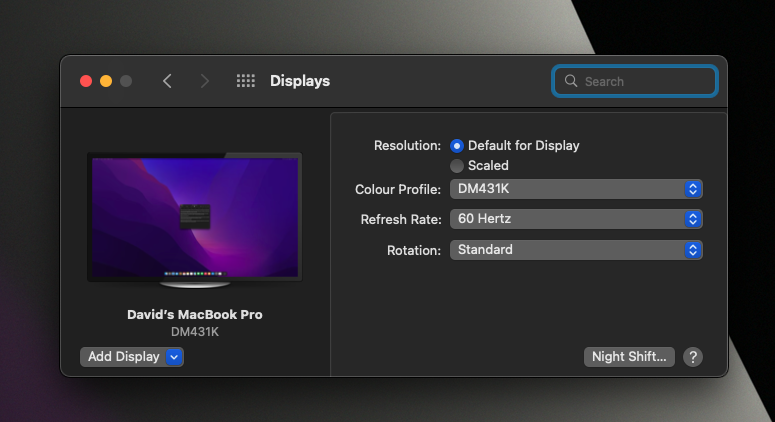Click the Rotation label
Image resolution: width=775 pixels, height=422 pixels.
414,251
